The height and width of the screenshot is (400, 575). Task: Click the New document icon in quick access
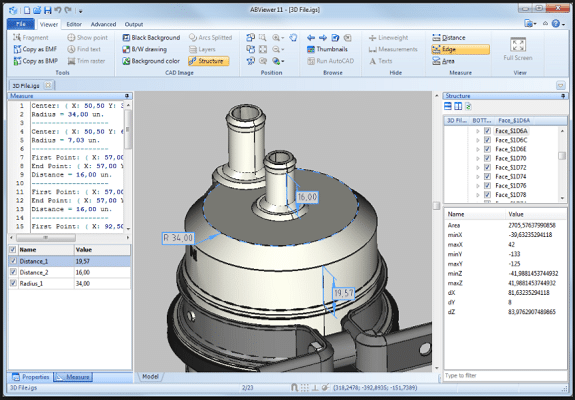[x=27, y=10]
